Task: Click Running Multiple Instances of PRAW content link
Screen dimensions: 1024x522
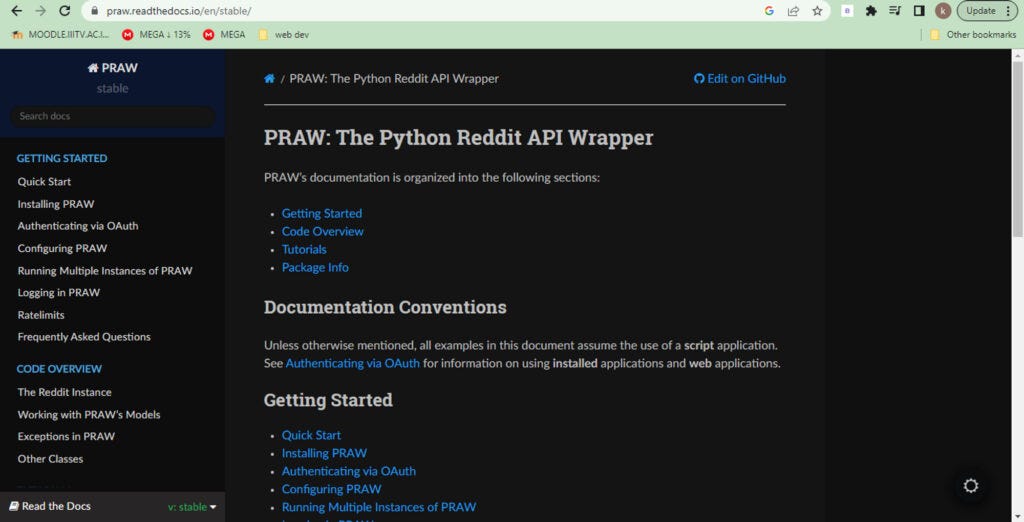Action: [379, 507]
